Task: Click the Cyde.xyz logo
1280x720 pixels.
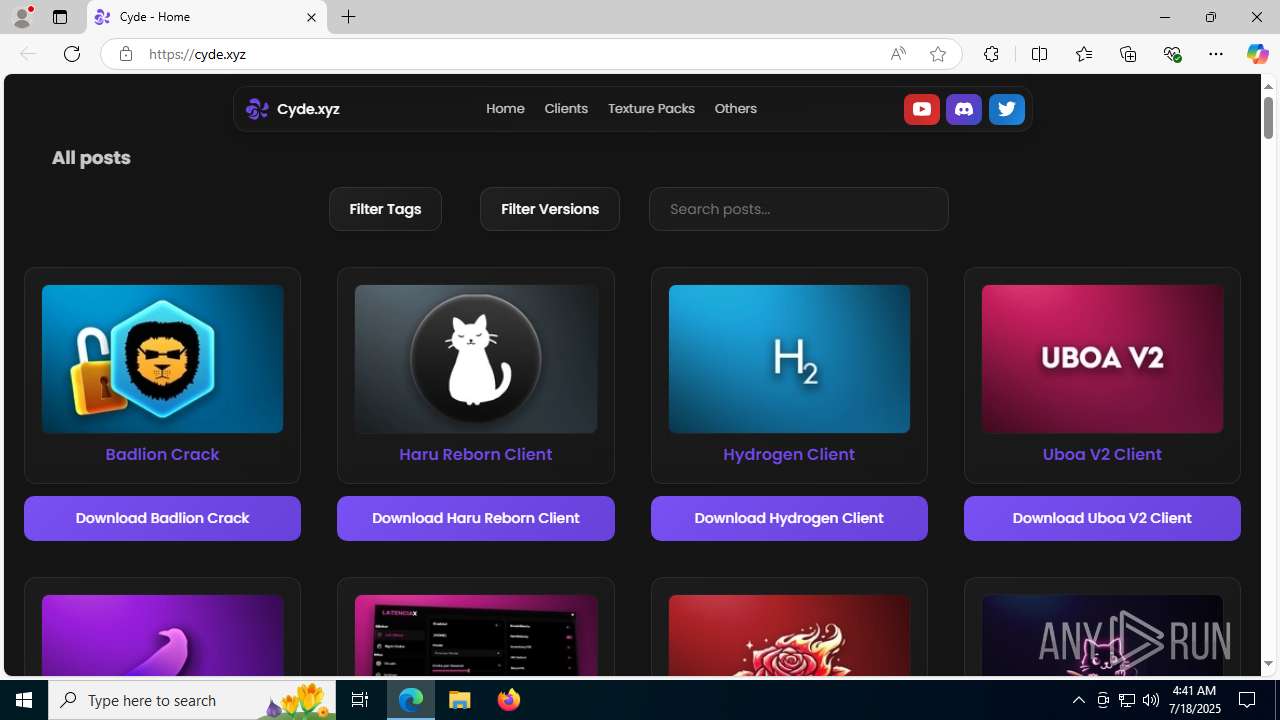Action: pyautogui.click(x=293, y=109)
